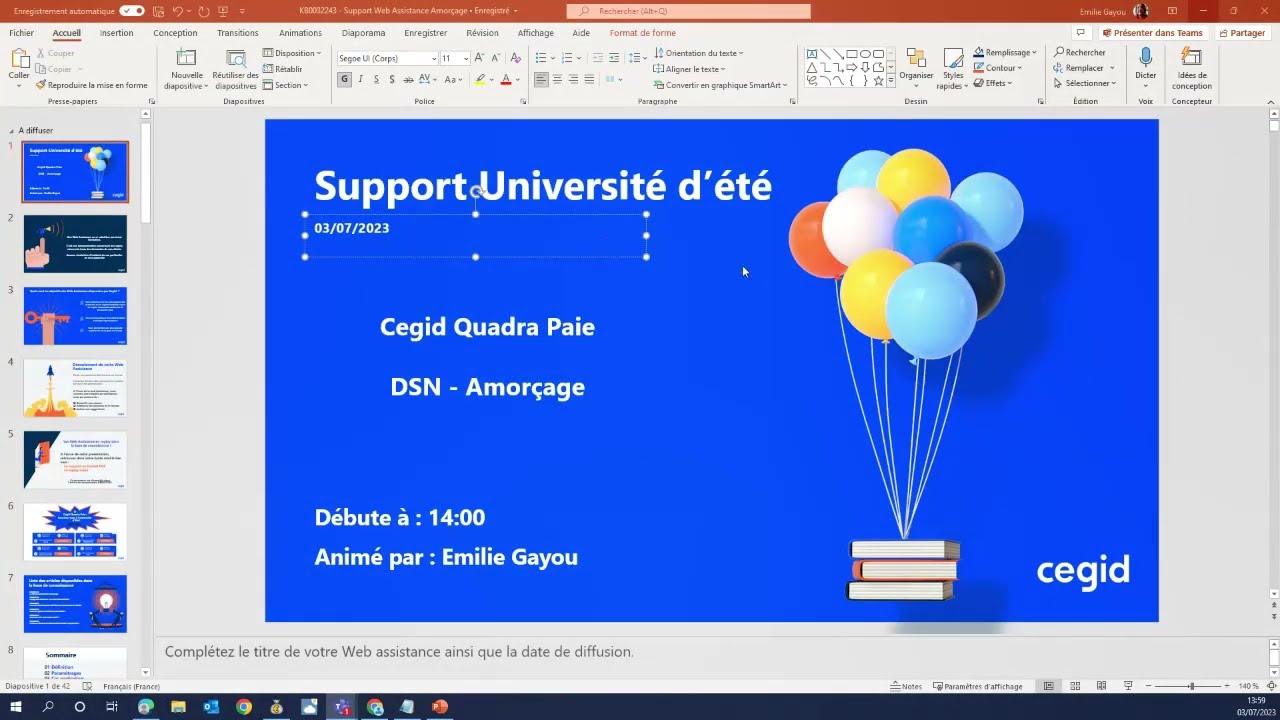Toggle strikethrough formatting
The height and width of the screenshot is (720, 1280).
407,79
